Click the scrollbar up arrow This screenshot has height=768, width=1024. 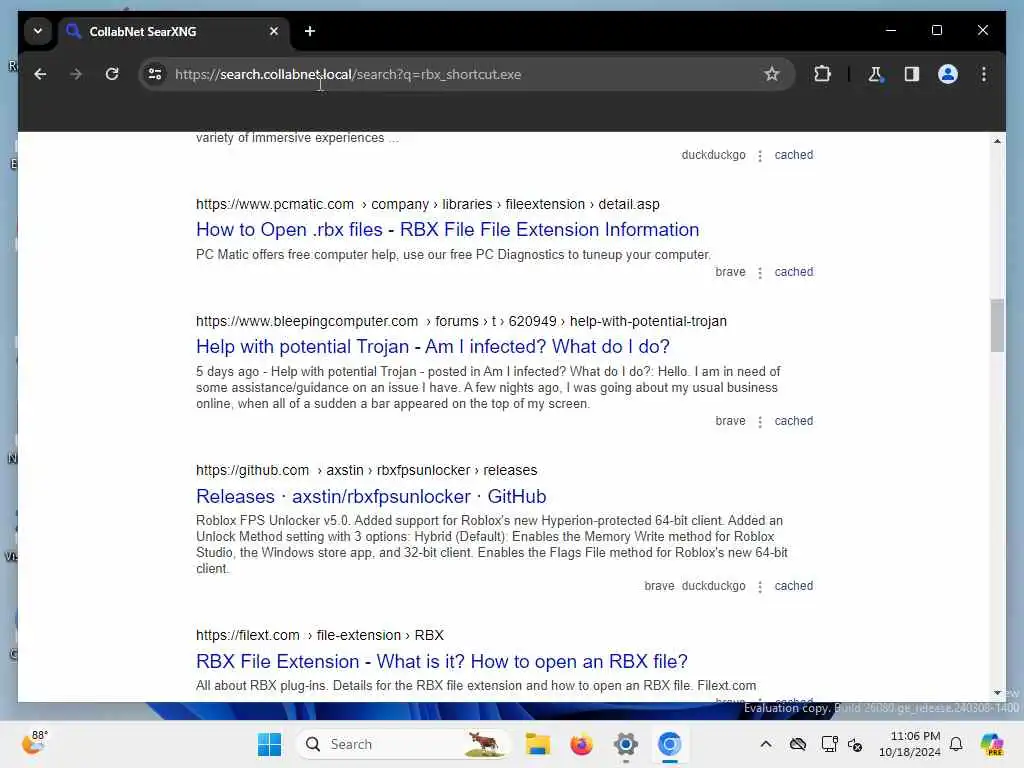[997, 140]
